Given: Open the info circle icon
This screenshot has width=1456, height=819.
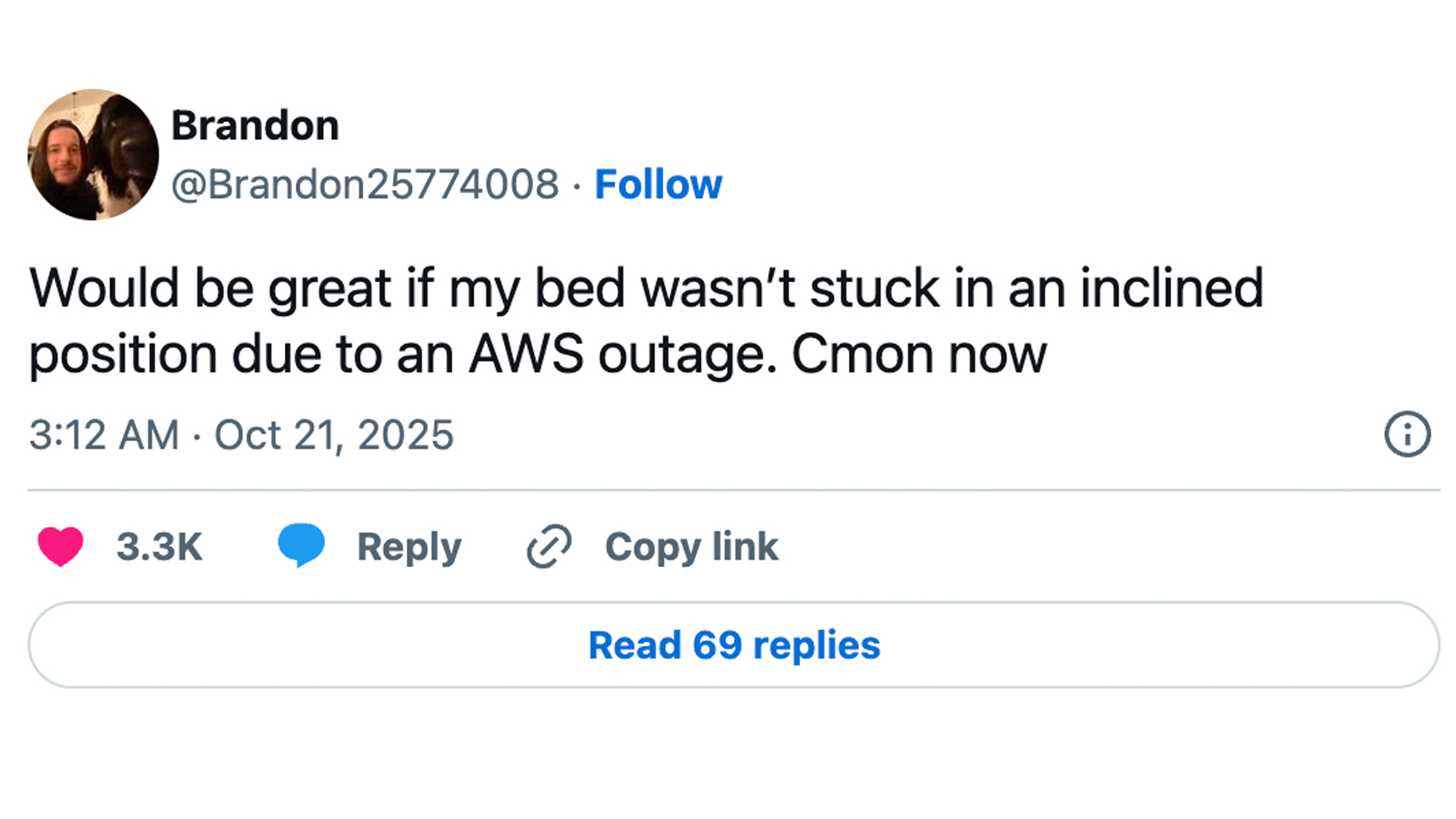Looking at the screenshot, I should coord(1407,434).
